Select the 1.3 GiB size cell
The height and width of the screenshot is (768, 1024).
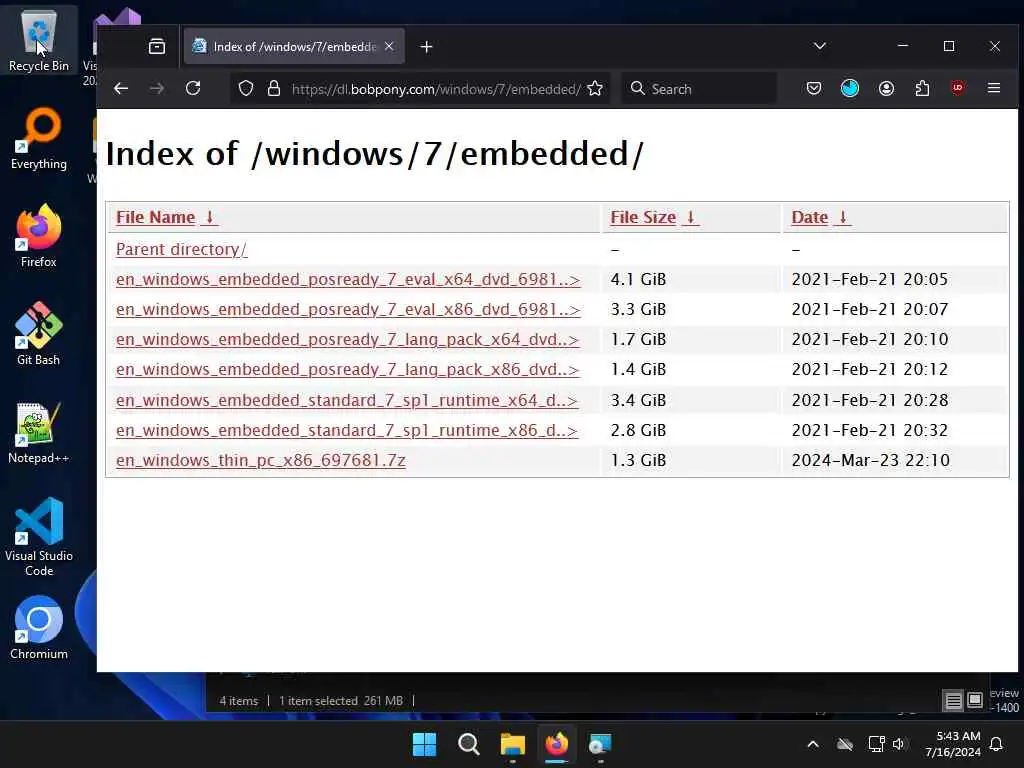691,460
